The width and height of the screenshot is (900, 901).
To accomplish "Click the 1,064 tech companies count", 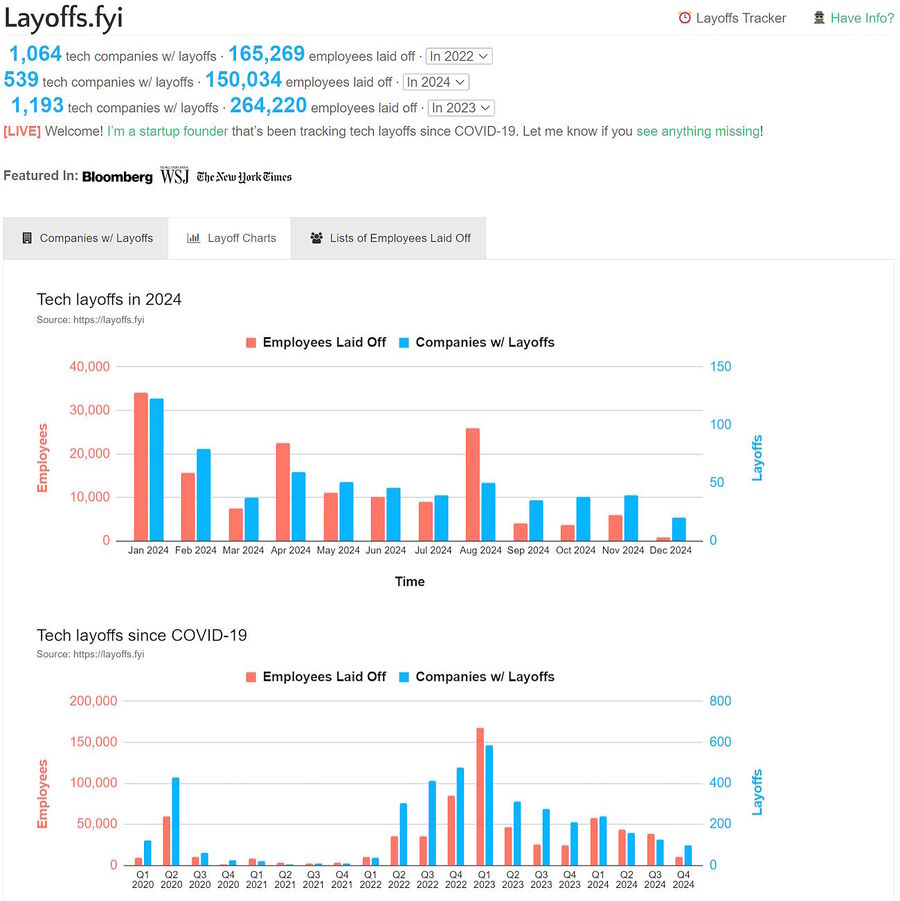I will [x=36, y=54].
